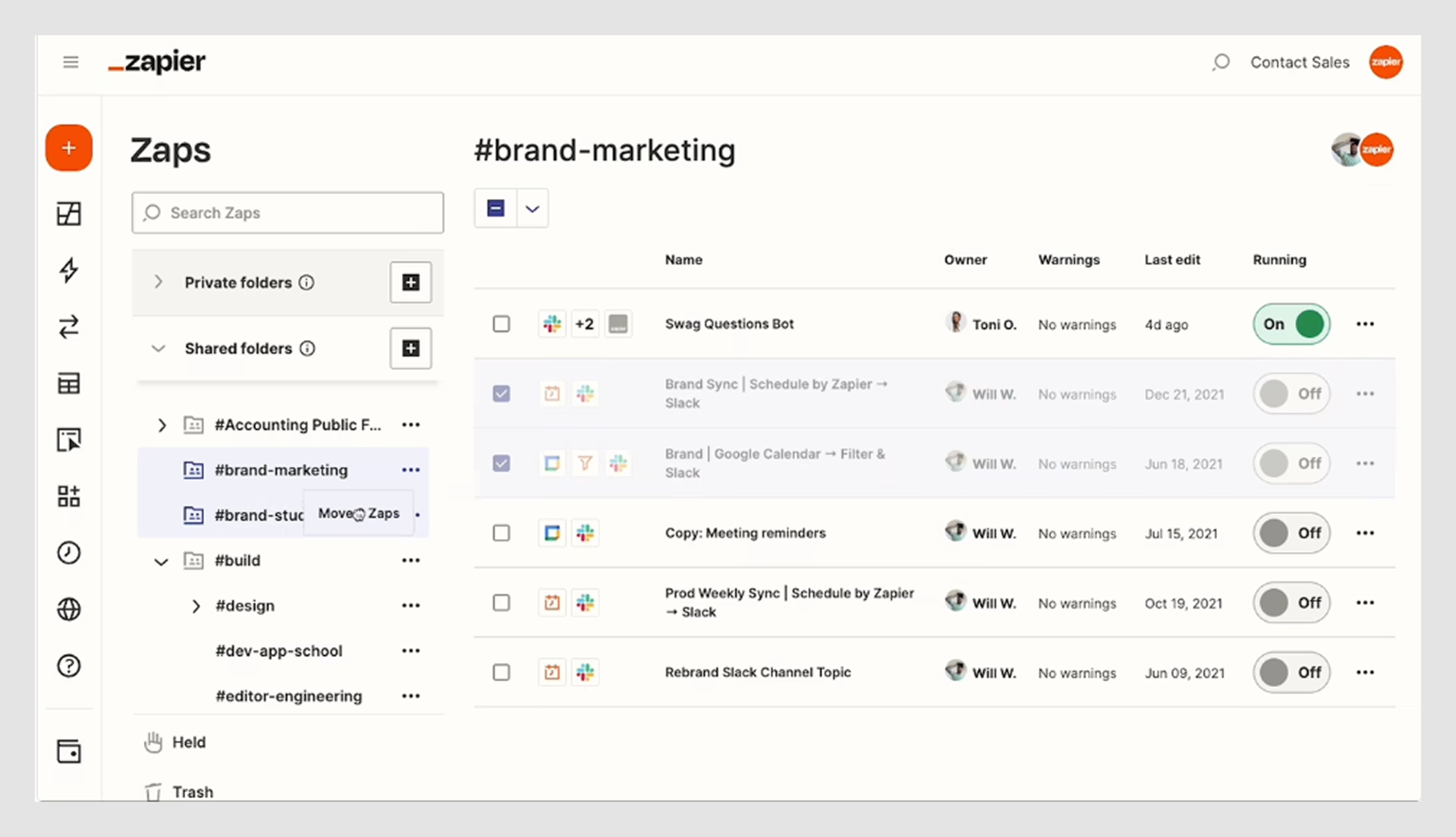Click Shared folders info icon
Image resolution: width=1456 pixels, height=837 pixels.
coord(307,348)
